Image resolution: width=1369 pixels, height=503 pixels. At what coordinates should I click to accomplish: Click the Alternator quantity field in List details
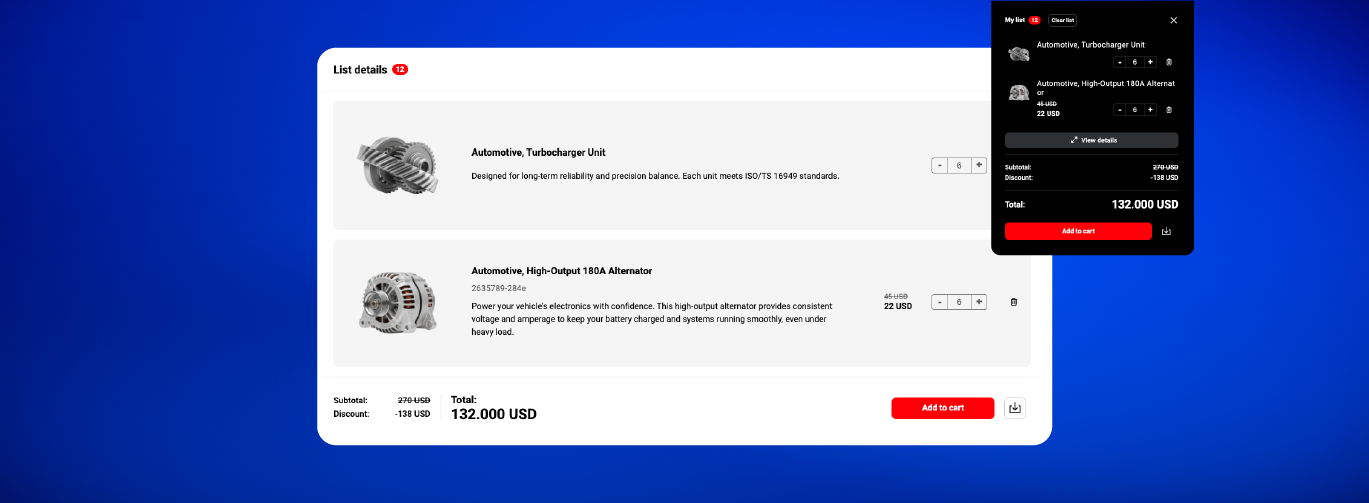pos(959,302)
